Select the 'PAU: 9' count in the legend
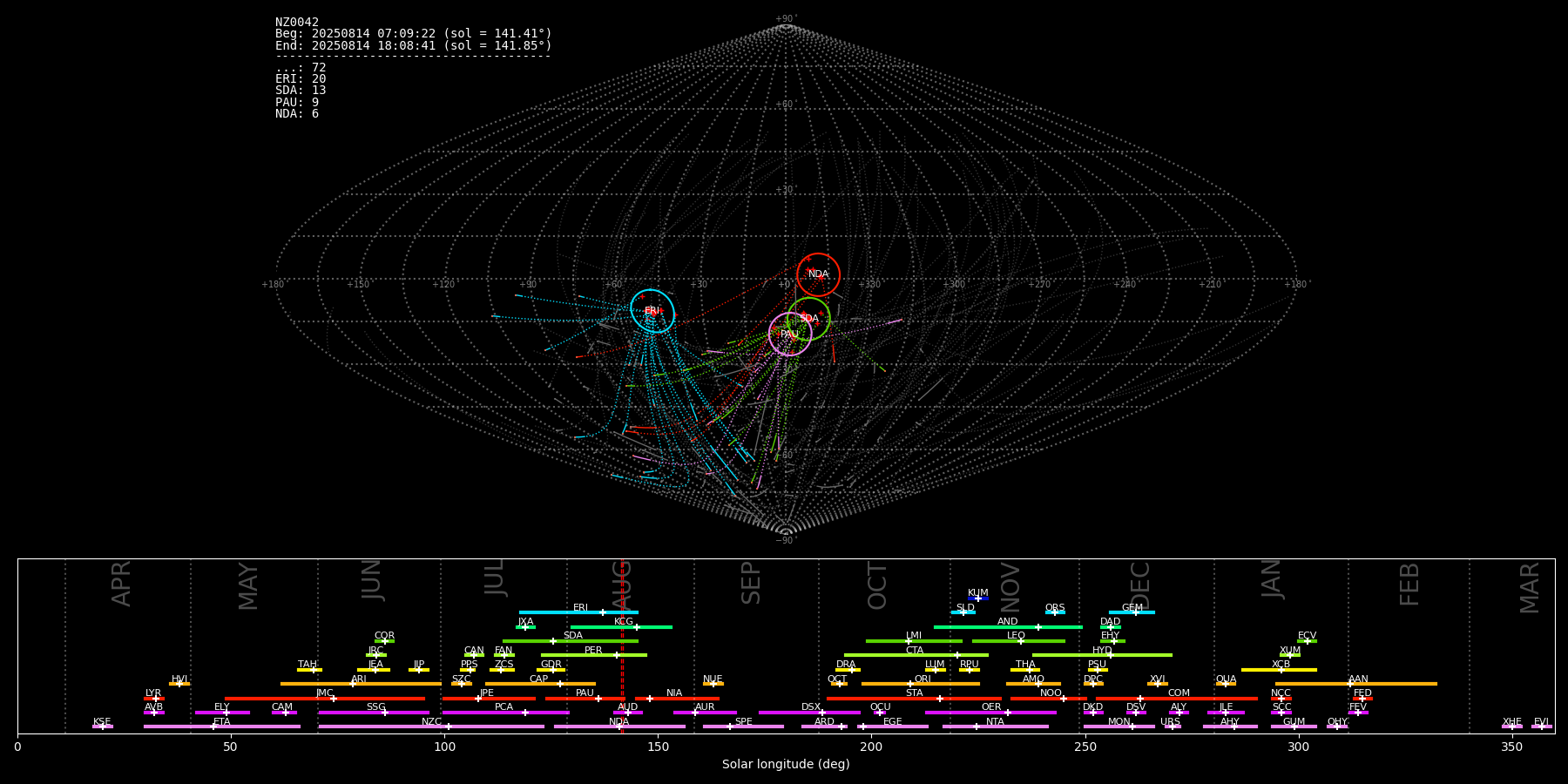The height and width of the screenshot is (784, 1568). coord(297,103)
